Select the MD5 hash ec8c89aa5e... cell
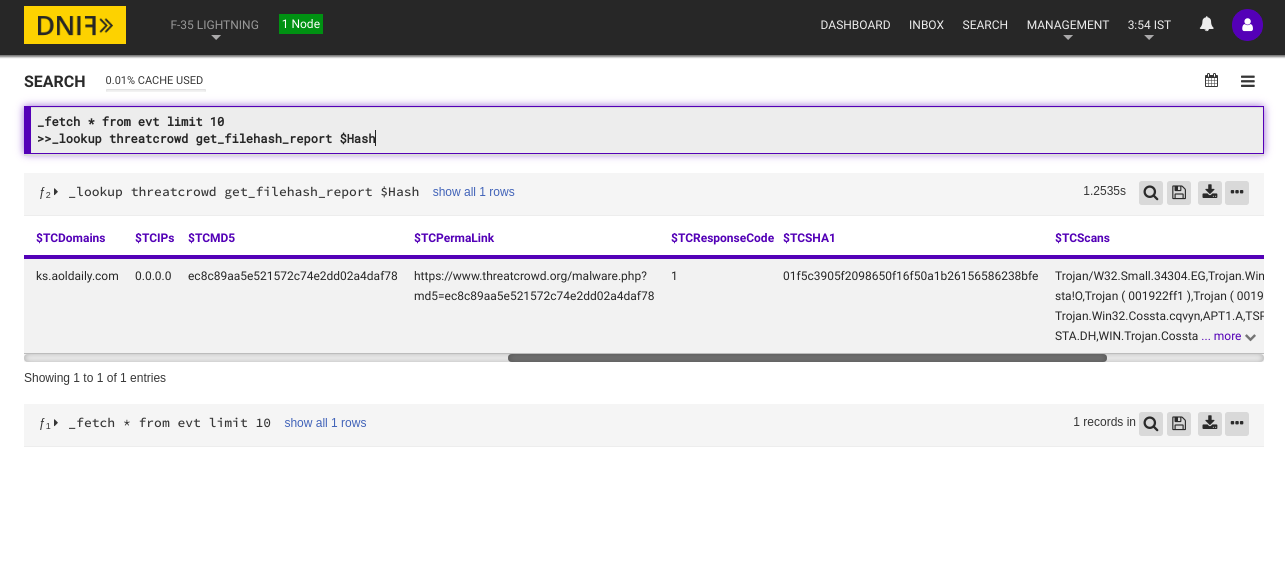 pos(293,276)
